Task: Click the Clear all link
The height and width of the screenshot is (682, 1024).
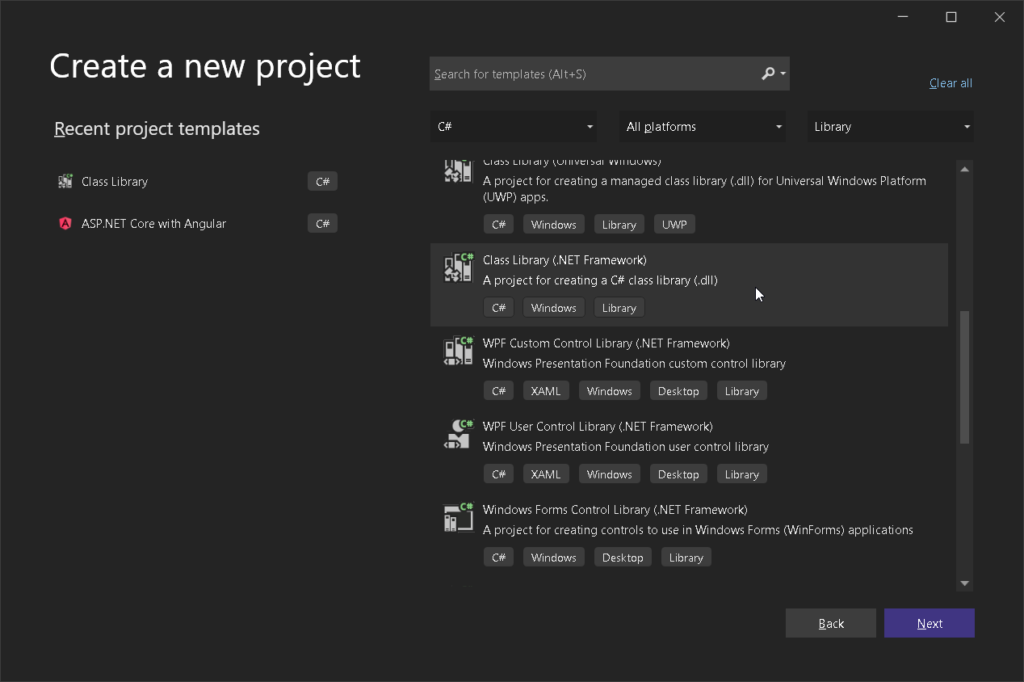Action: click(950, 83)
